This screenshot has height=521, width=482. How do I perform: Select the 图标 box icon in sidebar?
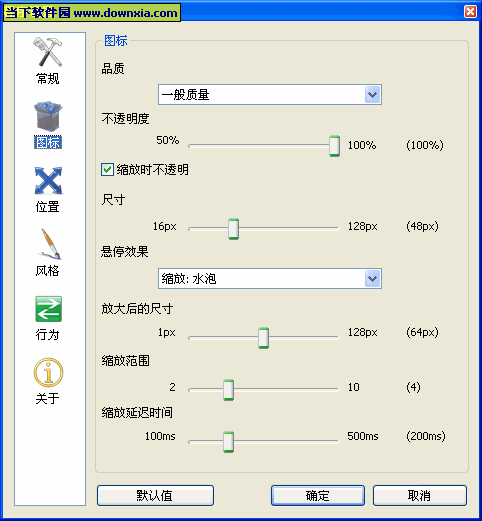[48, 116]
